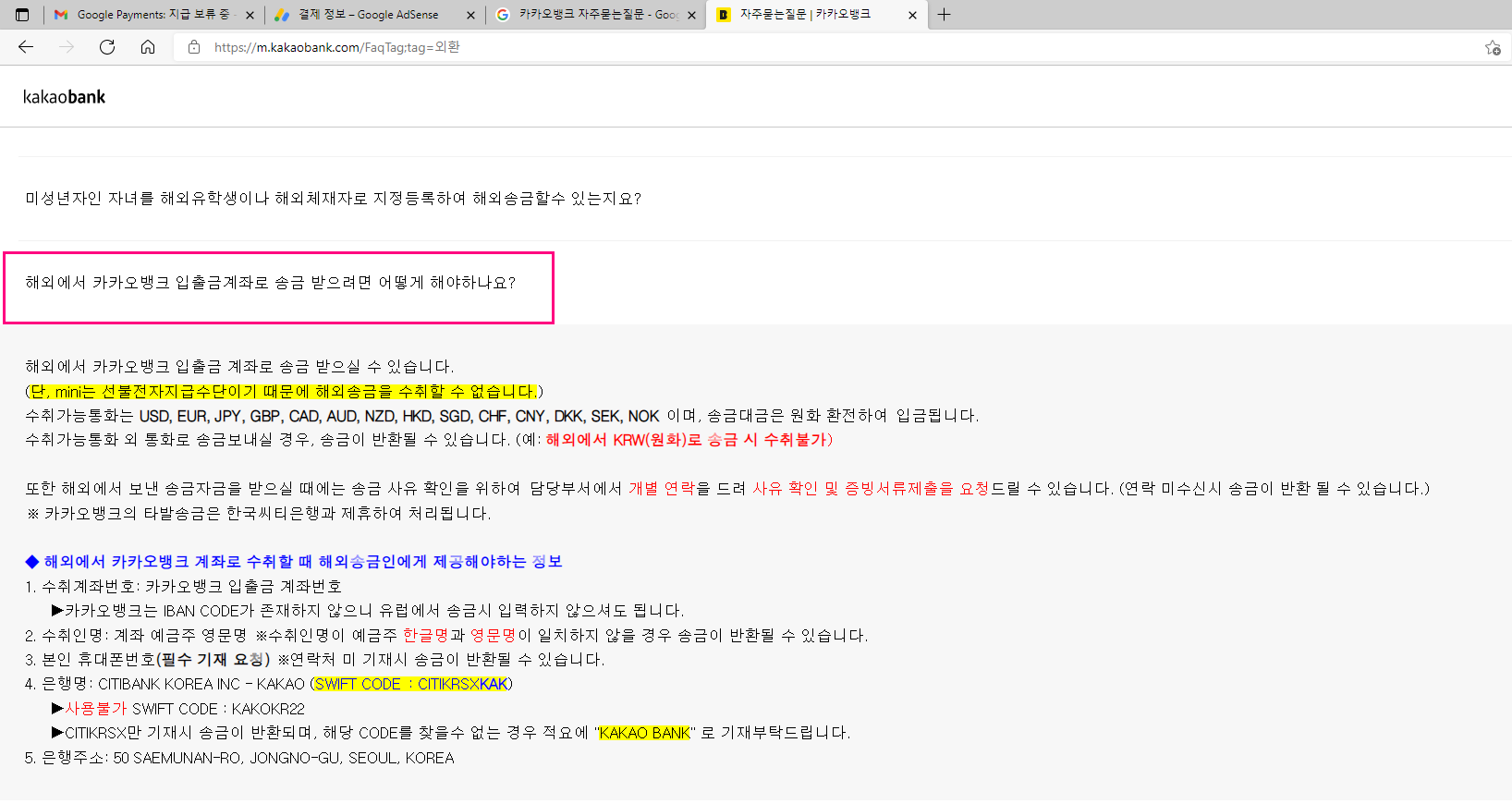The width and height of the screenshot is (1512, 804).
Task: Click the 3. 본인 휴대폰번호(필수 기재 요청) line
Action: click(x=314, y=659)
